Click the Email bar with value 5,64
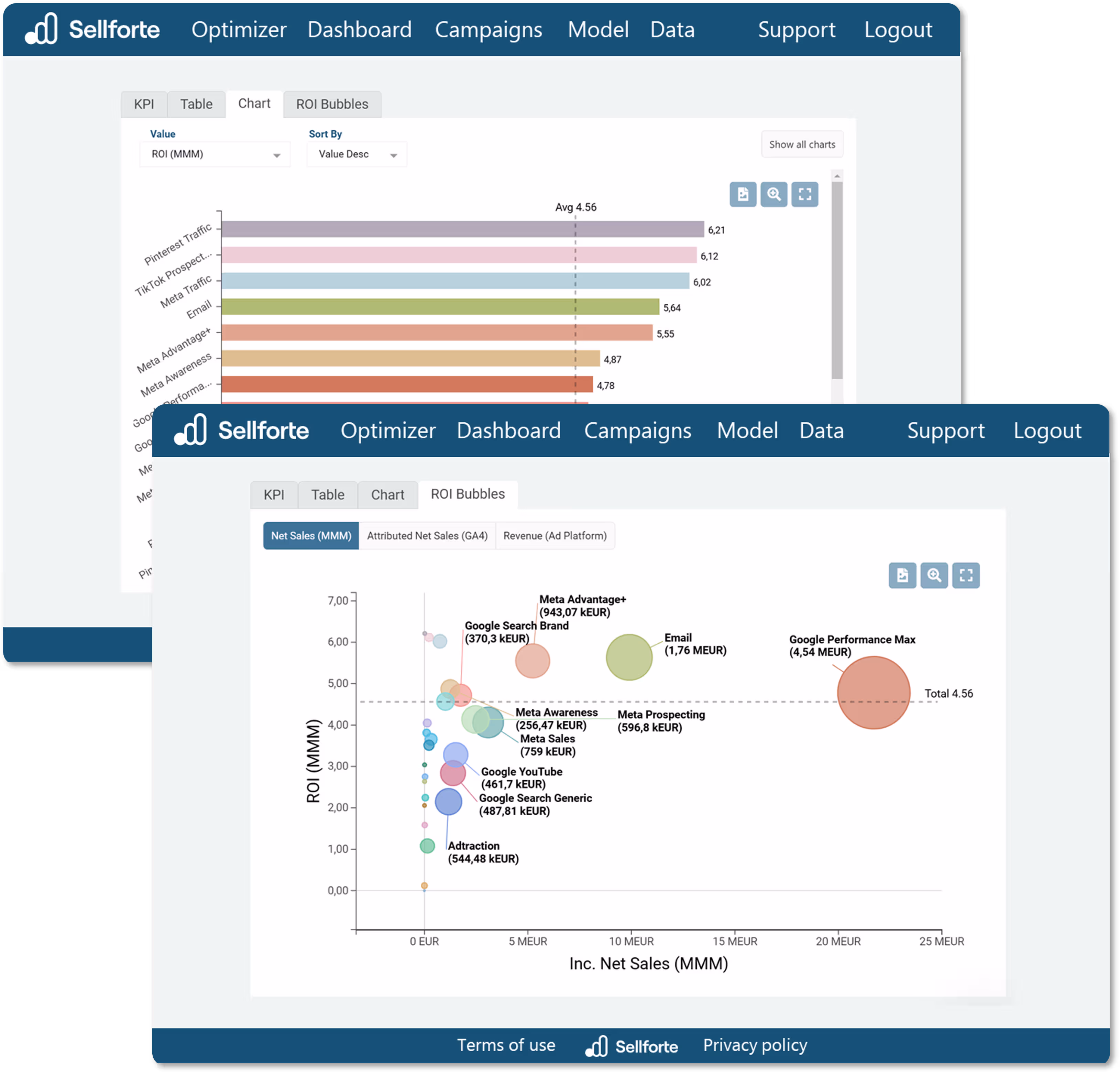This screenshot has height=1076, width=1120. coord(440,306)
